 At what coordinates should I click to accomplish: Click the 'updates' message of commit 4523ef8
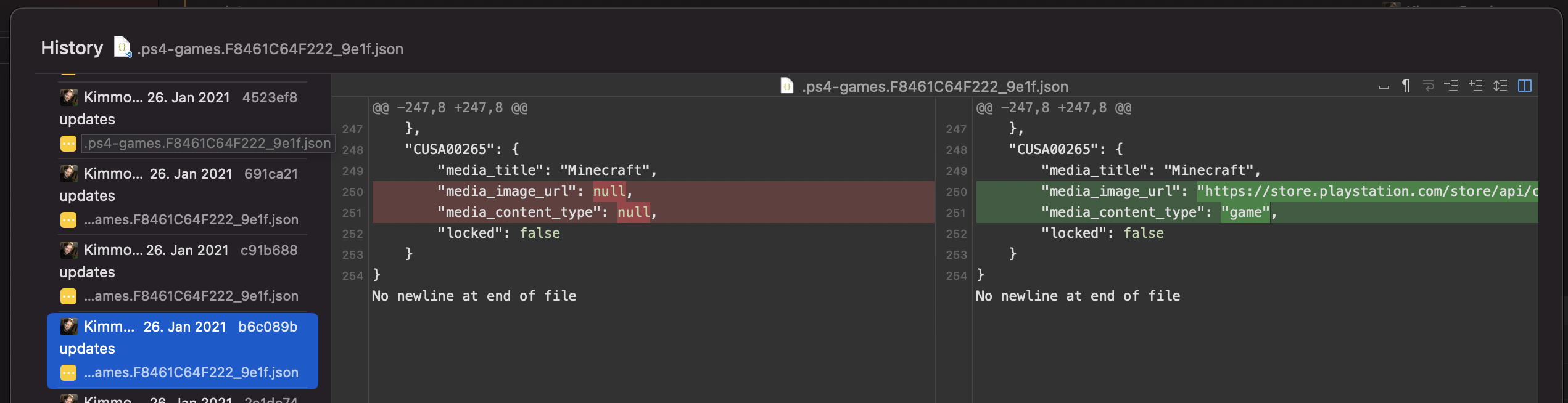click(x=87, y=120)
